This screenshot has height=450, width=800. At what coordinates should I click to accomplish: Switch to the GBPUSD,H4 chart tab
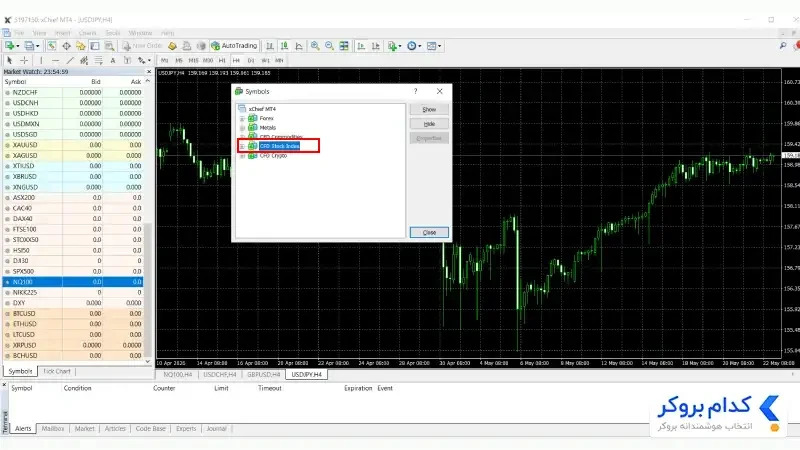[263, 374]
